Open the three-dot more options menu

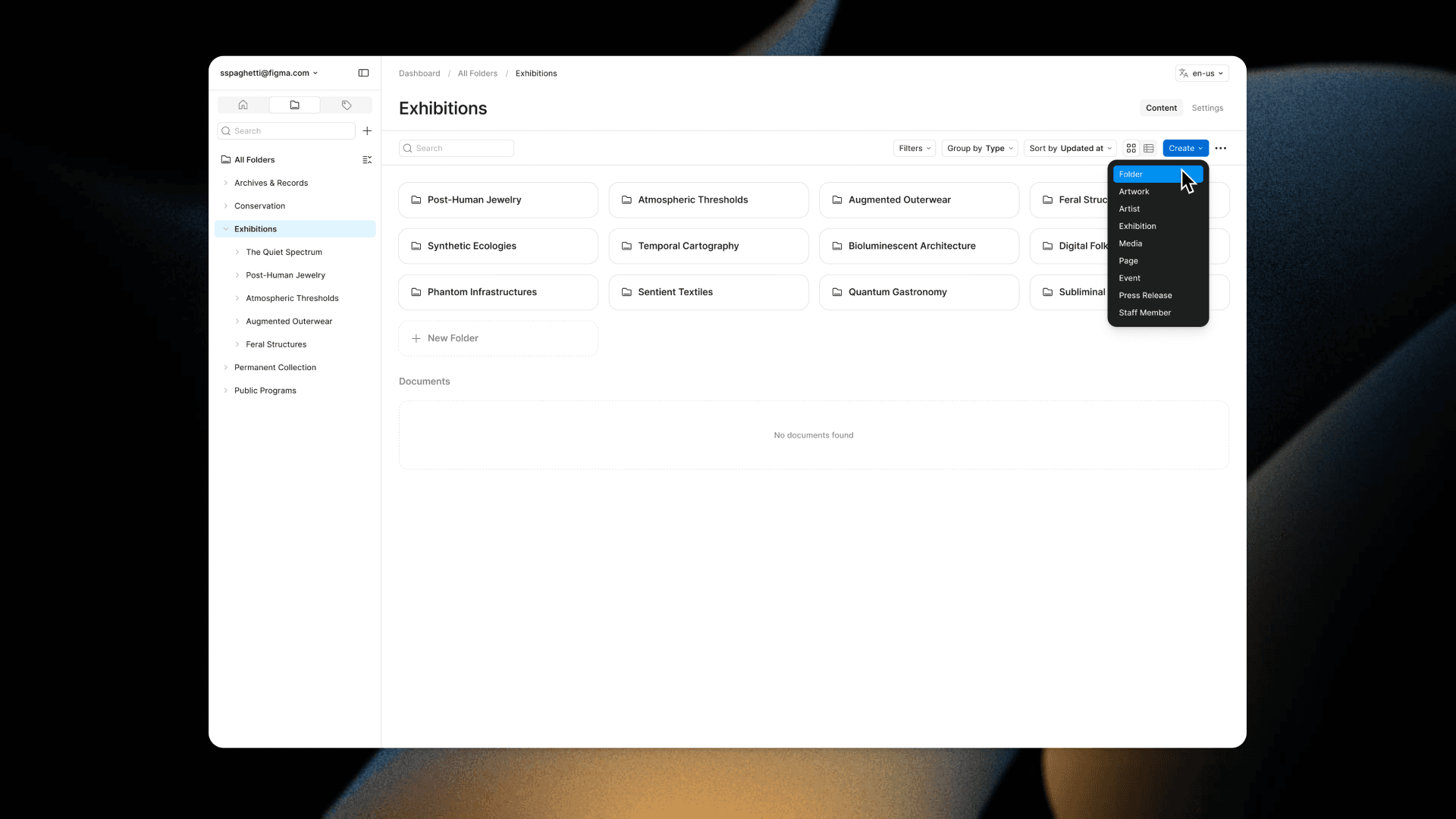point(1221,149)
